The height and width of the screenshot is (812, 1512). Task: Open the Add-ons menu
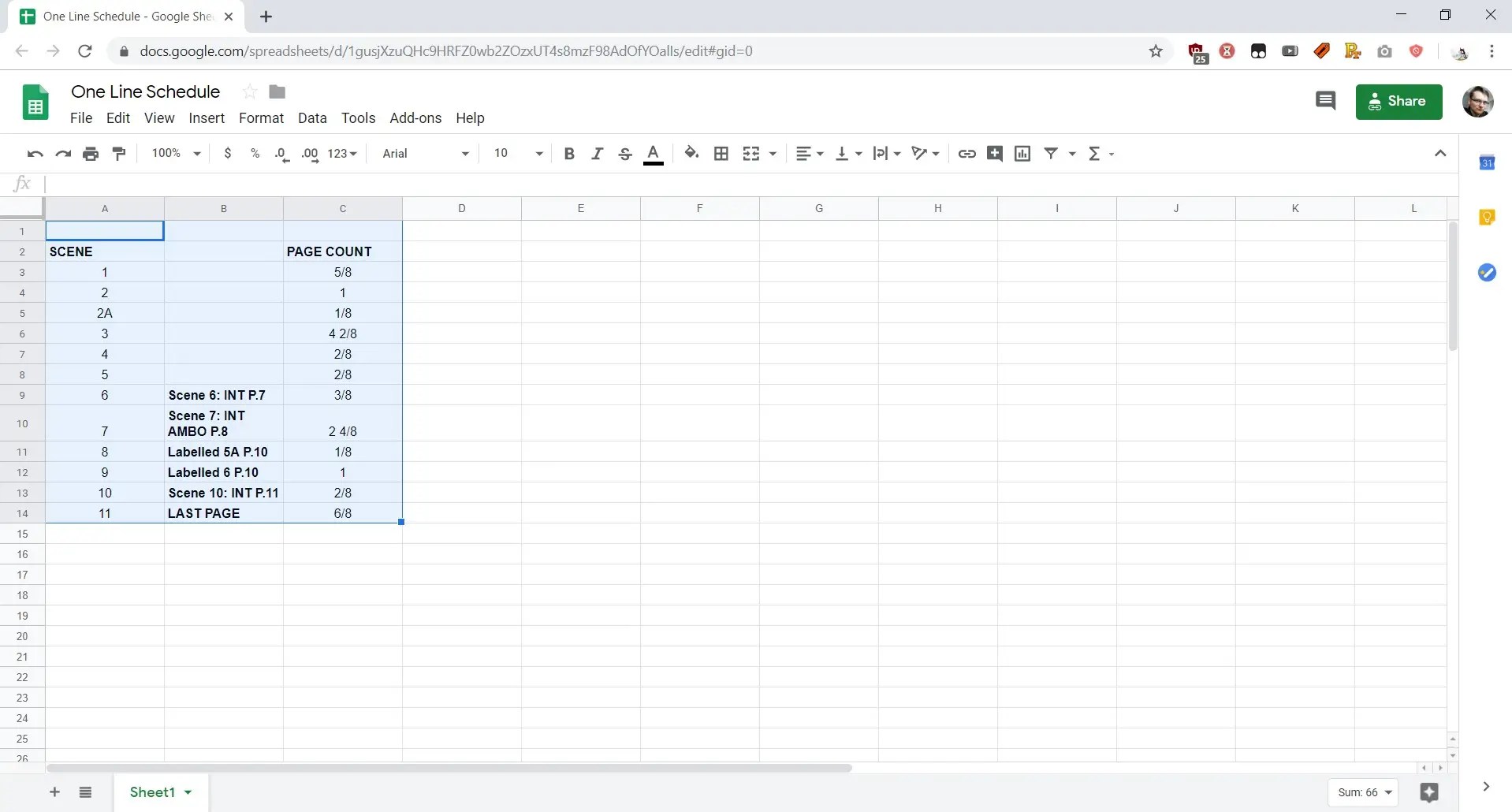[415, 118]
